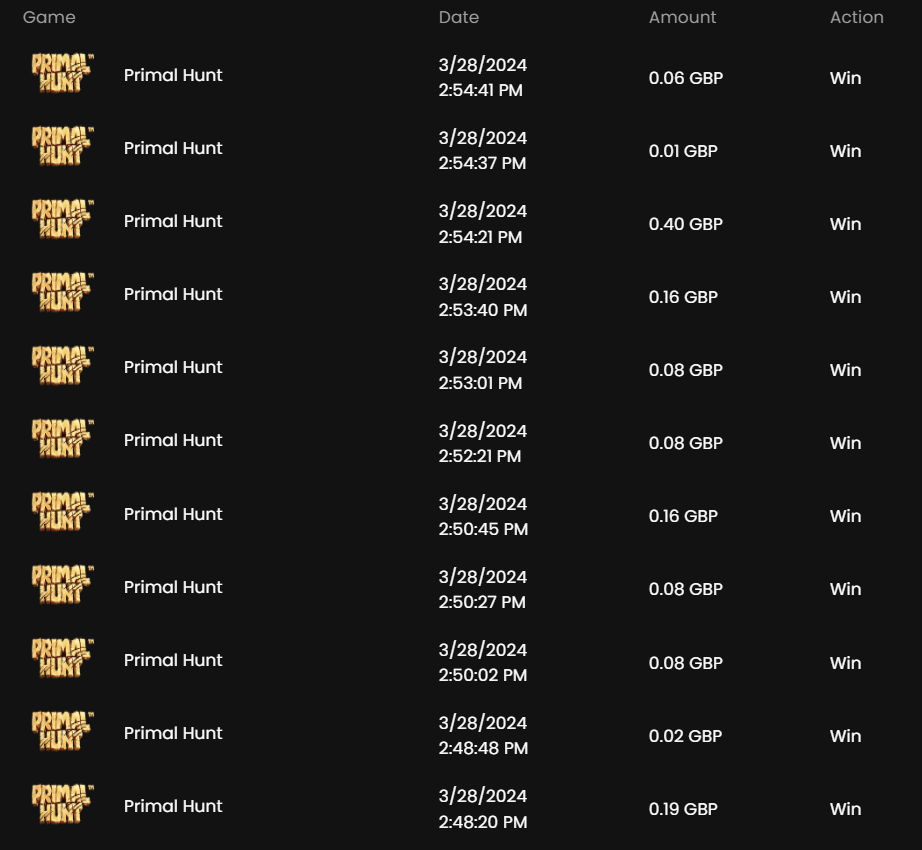Click the Date column header
Image resolution: width=922 pixels, height=850 pixels.
(459, 17)
